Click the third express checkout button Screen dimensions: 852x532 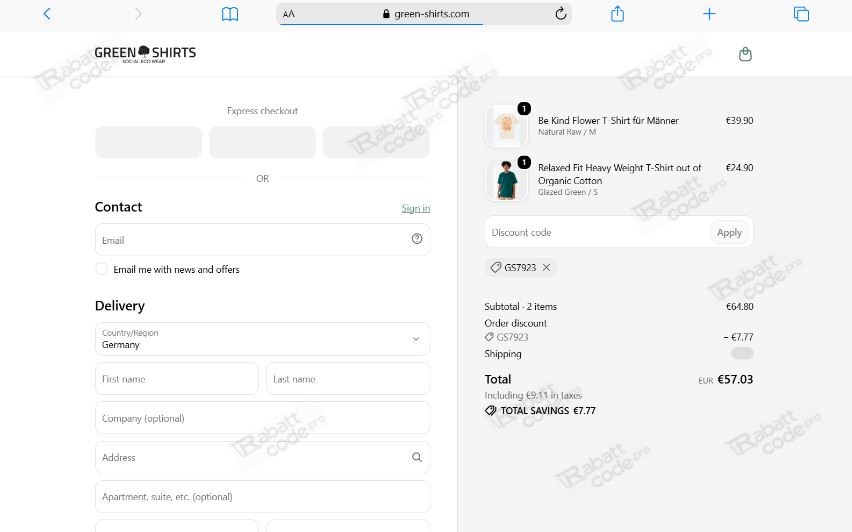click(376, 142)
